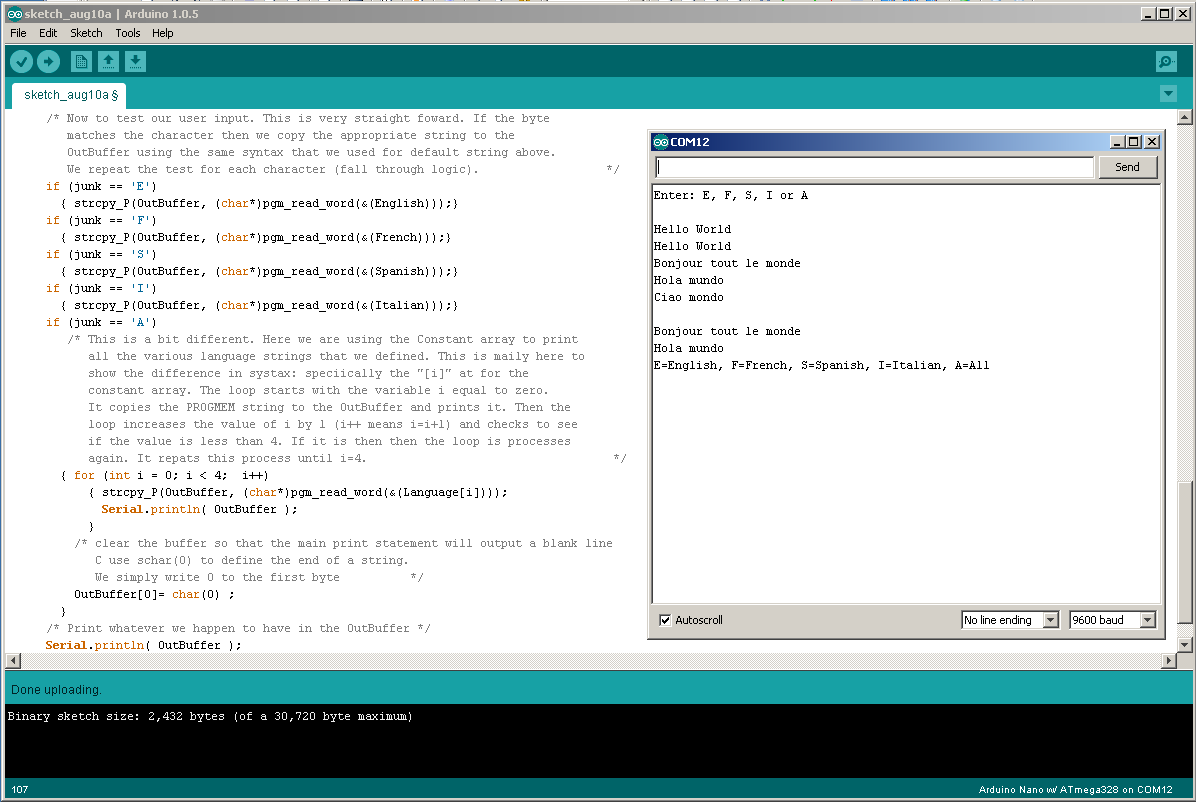Open the 9600 baud rate dropdown
The width and height of the screenshot is (1196, 802).
click(x=1113, y=620)
